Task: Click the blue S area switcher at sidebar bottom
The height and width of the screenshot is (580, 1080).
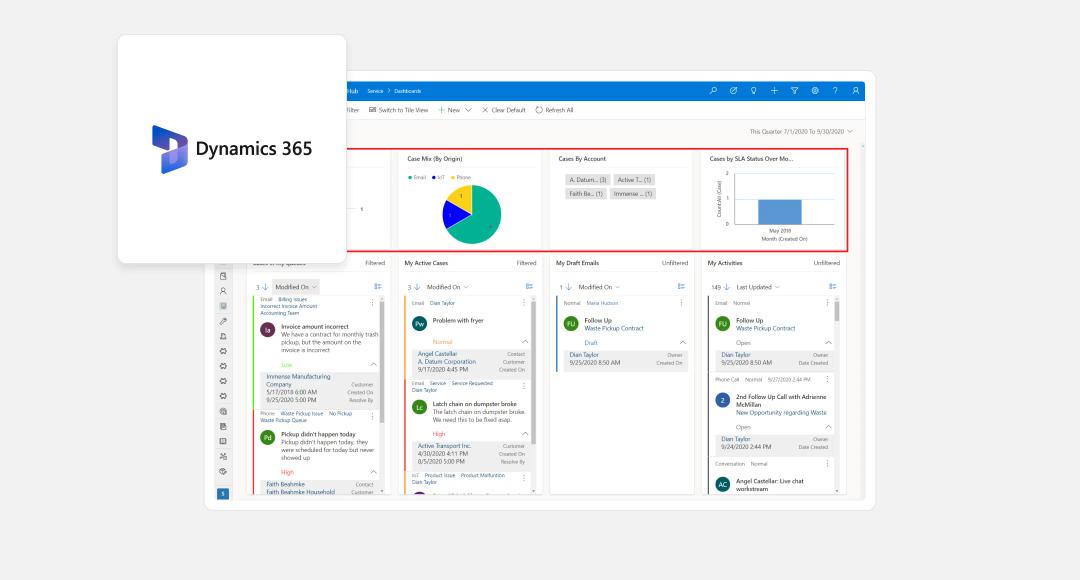Action: (222, 494)
